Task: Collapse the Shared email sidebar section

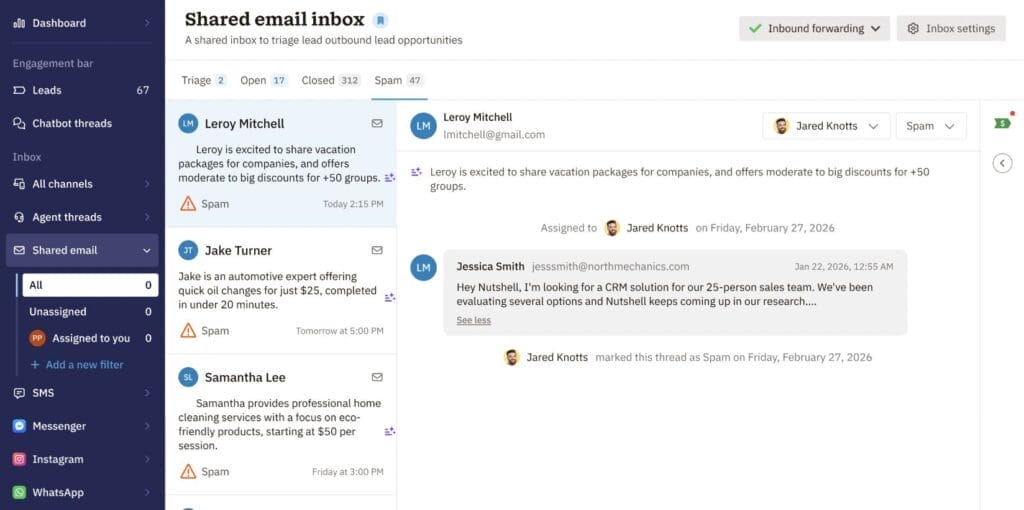Action: point(146,250)
